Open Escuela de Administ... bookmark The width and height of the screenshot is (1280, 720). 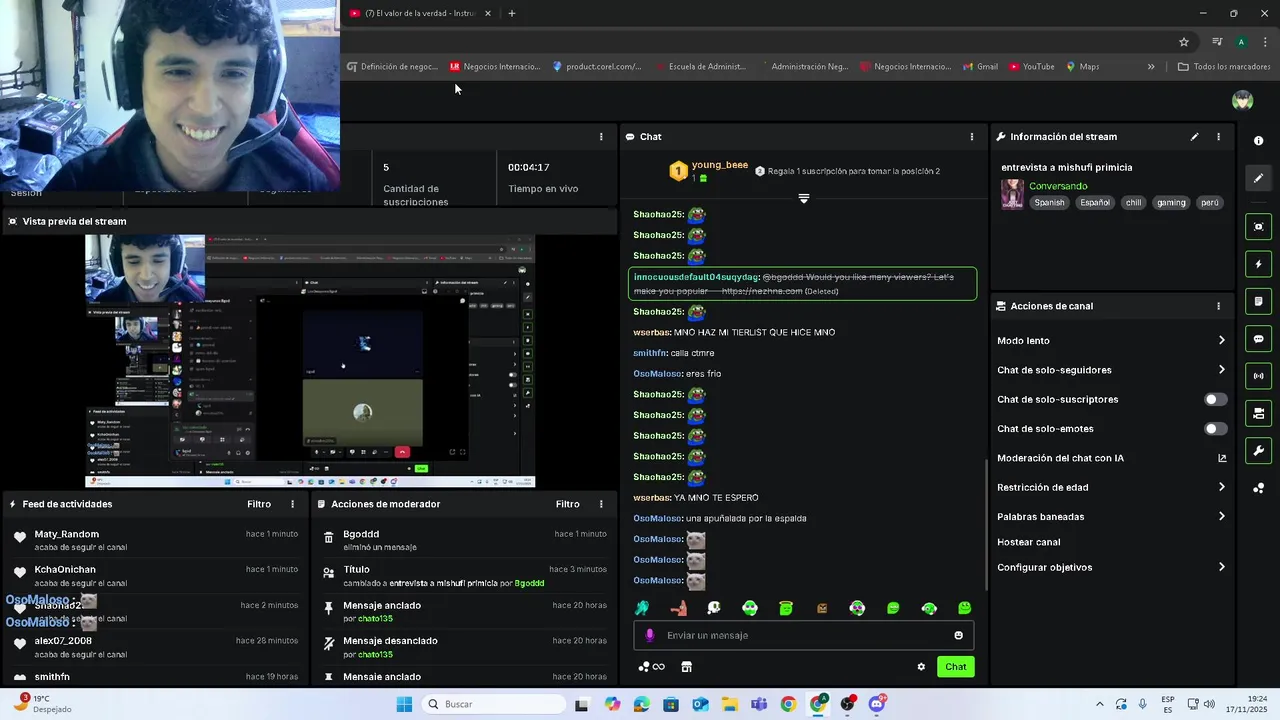pyautogui.click(x=700, y=67)
